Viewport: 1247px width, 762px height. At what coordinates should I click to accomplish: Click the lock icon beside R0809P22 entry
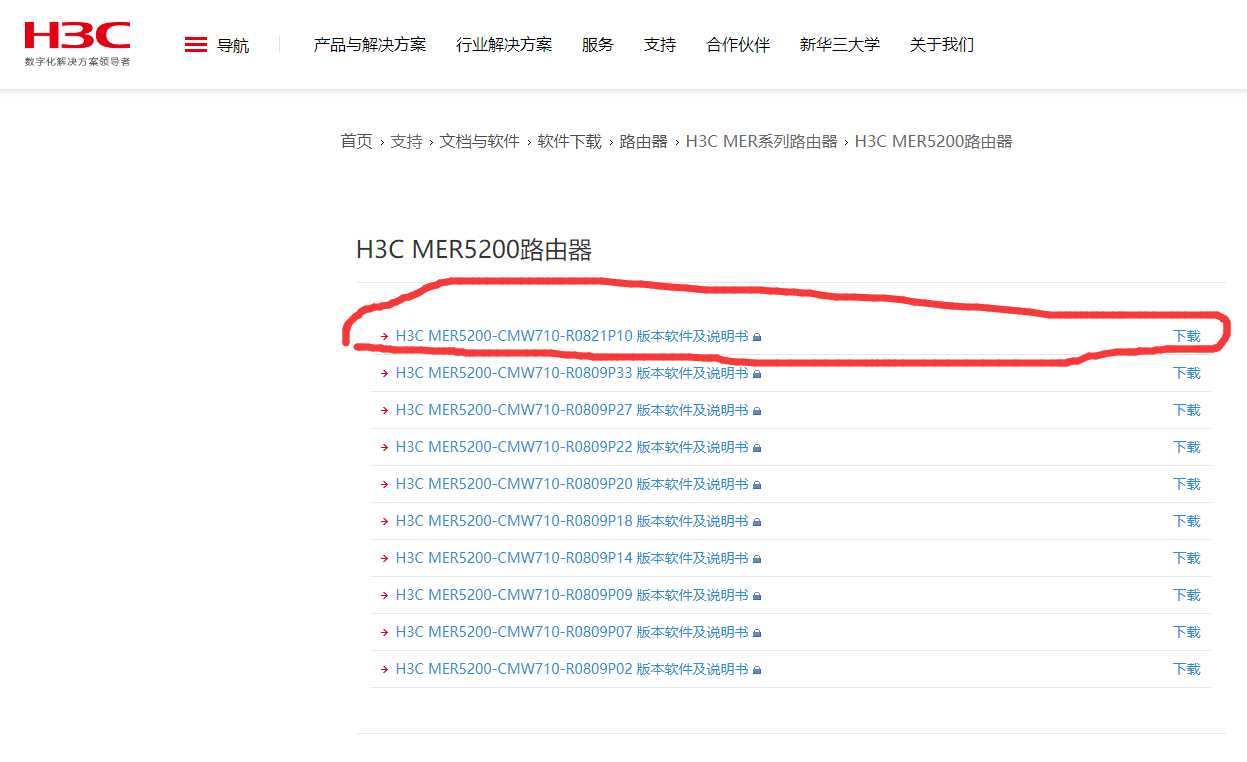(757, 448)
